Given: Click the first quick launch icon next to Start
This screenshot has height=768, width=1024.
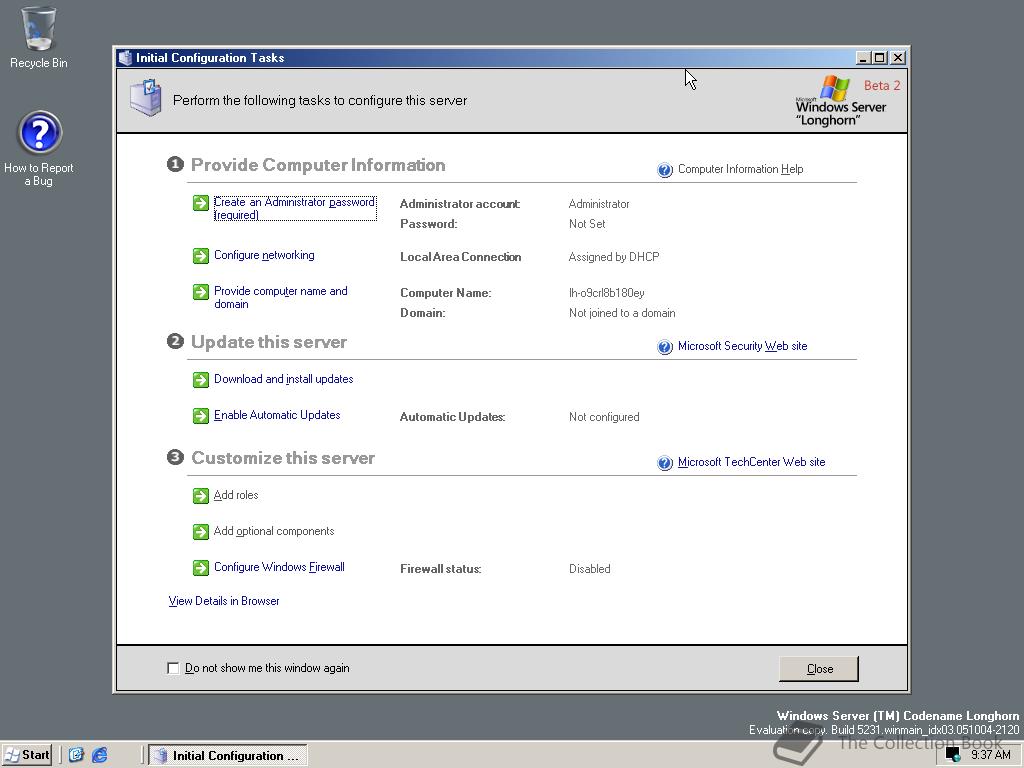Looking at the screenshot, I should pos(76,755).
